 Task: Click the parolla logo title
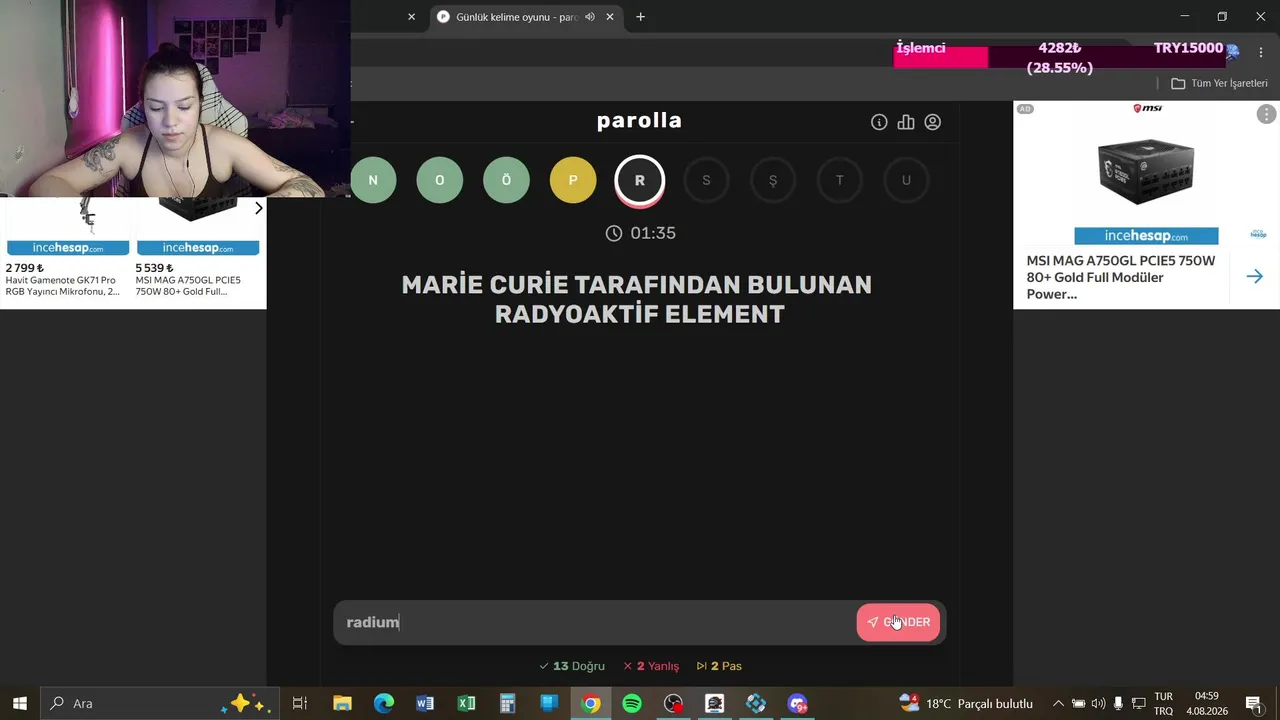click(x=639, y=121)
